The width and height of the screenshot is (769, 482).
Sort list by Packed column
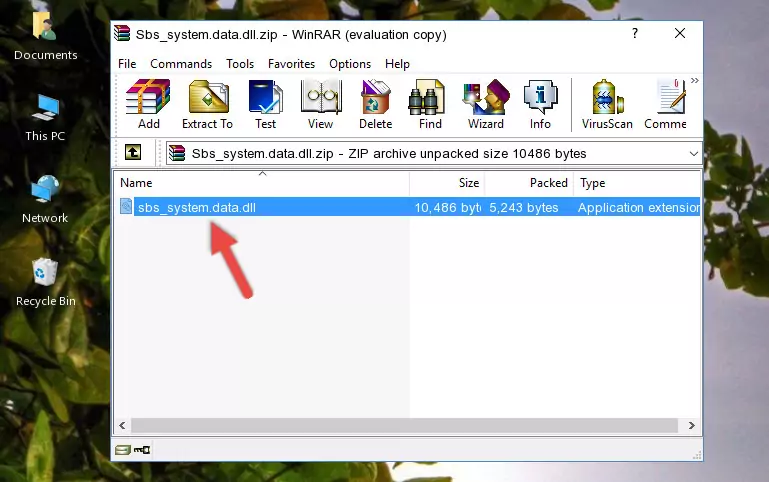coord(529,183)
